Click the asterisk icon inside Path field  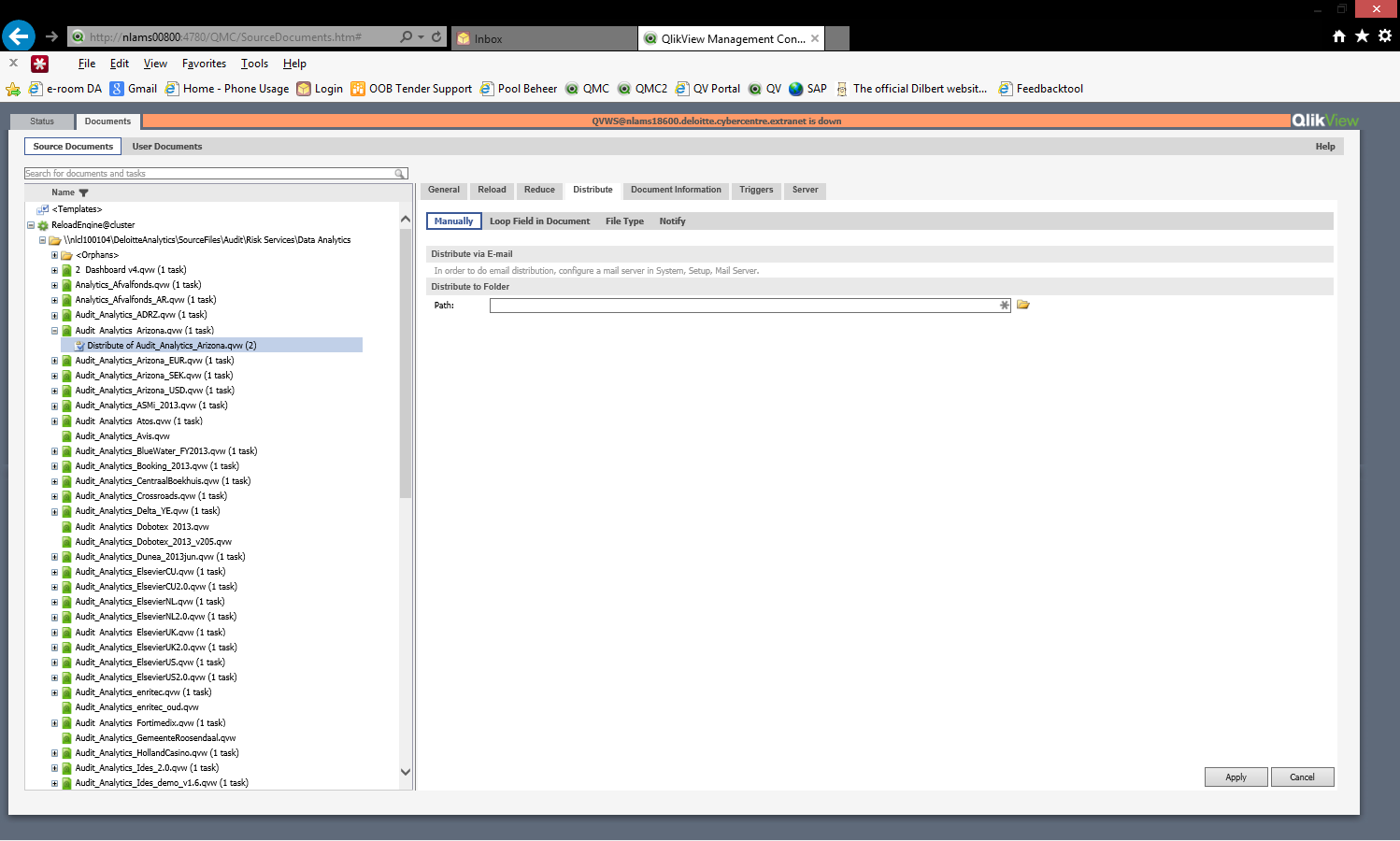pyautogui.click(x=1005, y=306)
